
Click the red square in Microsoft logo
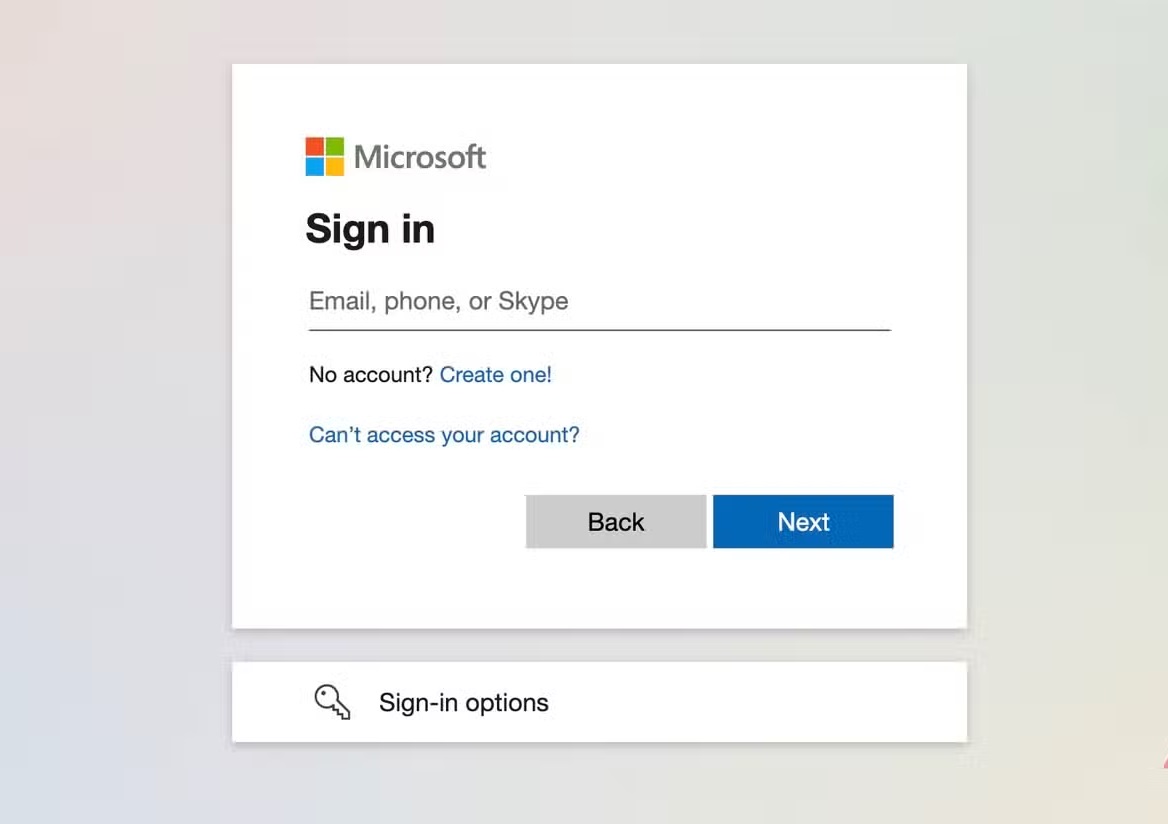314,146
